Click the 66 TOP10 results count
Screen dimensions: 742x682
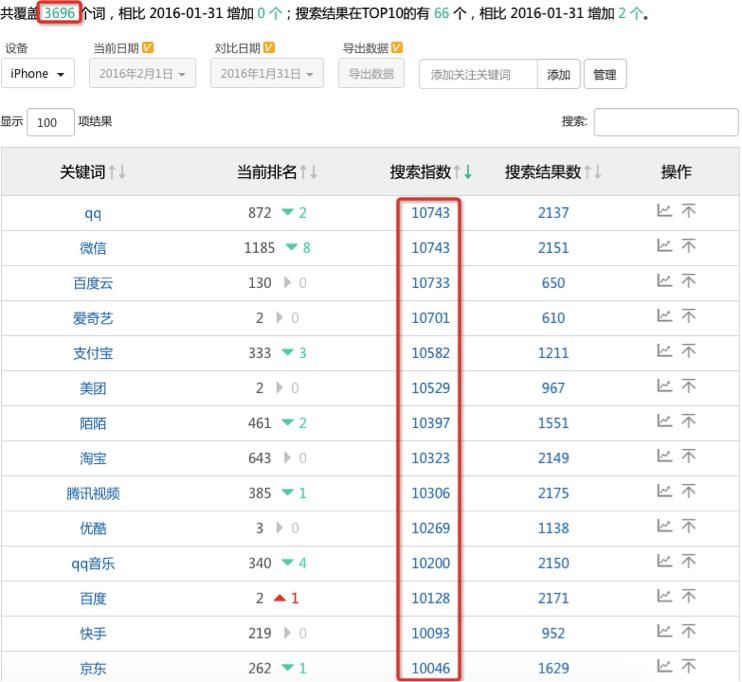pos(441,13)
